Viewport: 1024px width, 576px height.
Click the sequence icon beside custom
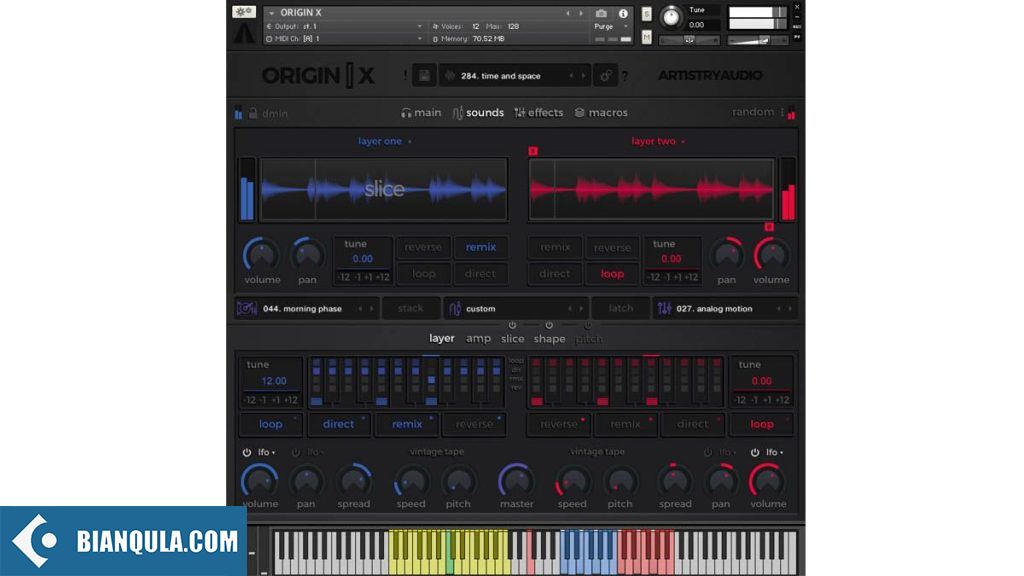(x=455, y=308)
